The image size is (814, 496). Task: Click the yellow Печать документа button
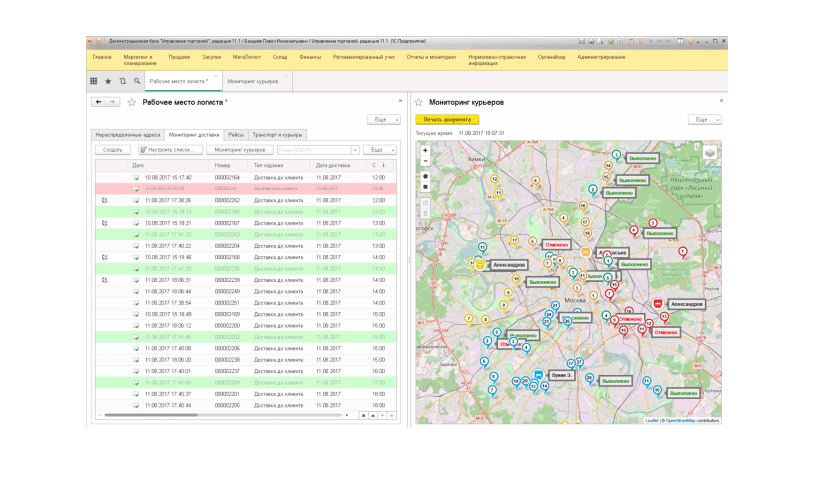pos(447,119)
